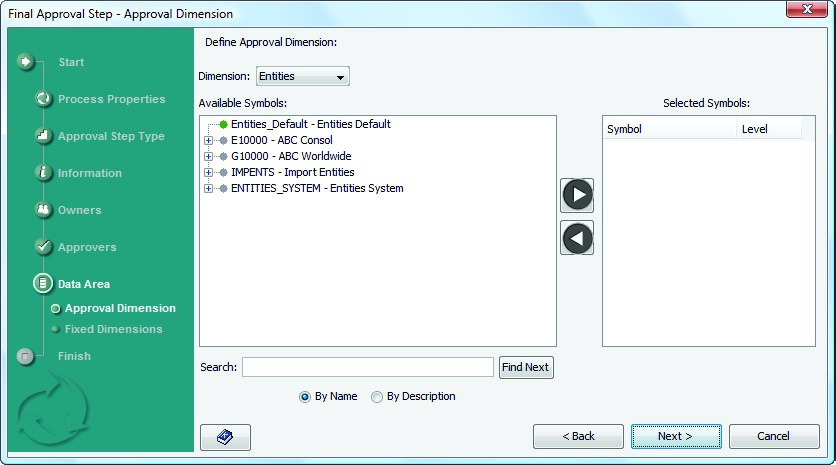Click the Next button
The image size is (836, 465).
(x=676, y=436)
